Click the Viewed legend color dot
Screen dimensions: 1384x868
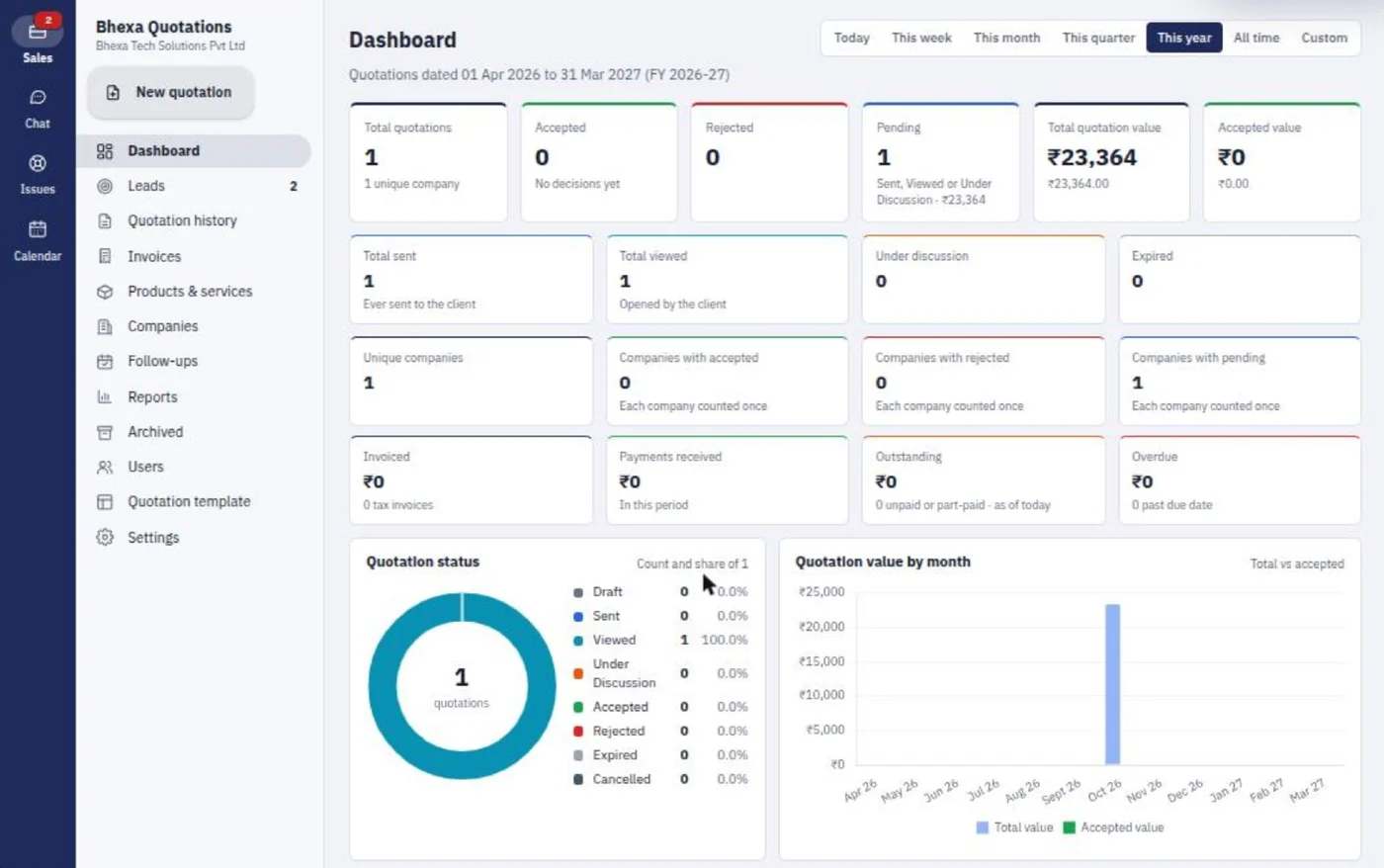pyautogui.click(x=578, y=641)
